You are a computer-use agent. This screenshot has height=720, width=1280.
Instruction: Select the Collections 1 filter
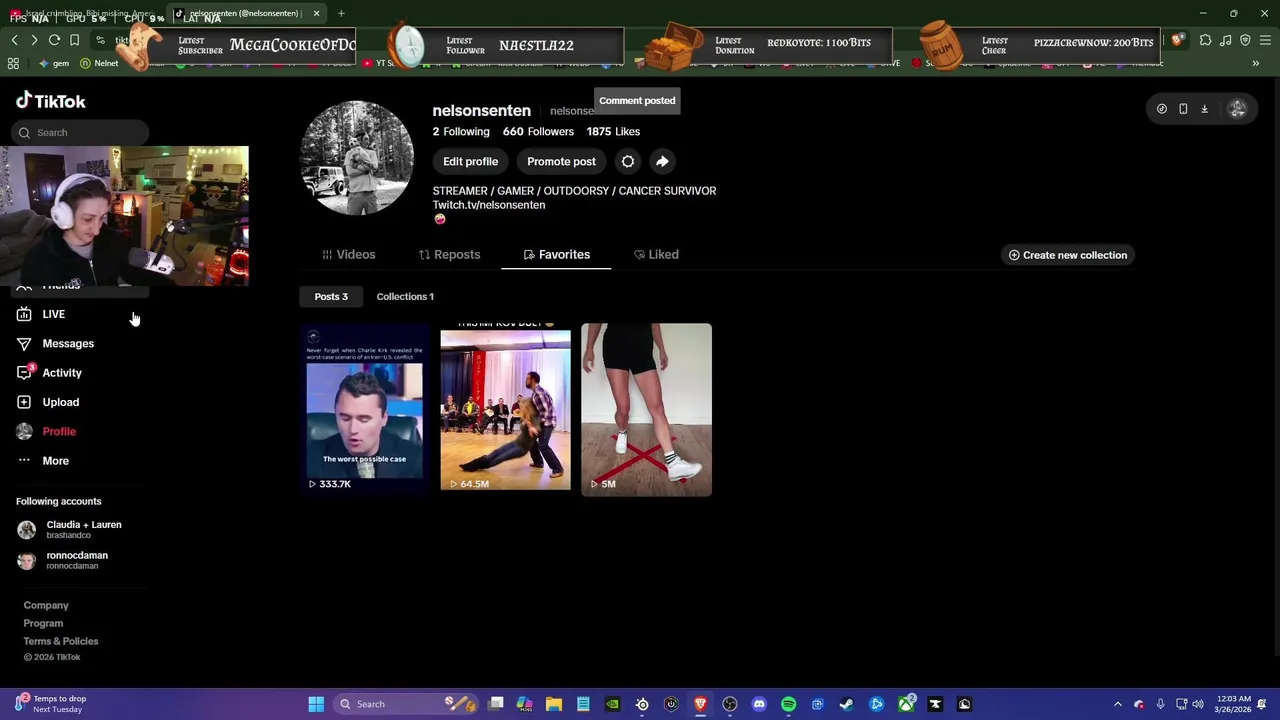(x=405, y=296)
